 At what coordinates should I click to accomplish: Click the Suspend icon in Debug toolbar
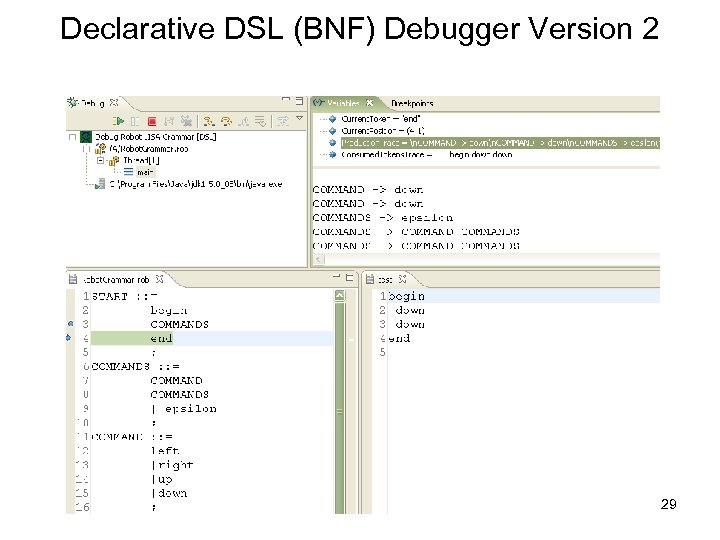point(135,121)
